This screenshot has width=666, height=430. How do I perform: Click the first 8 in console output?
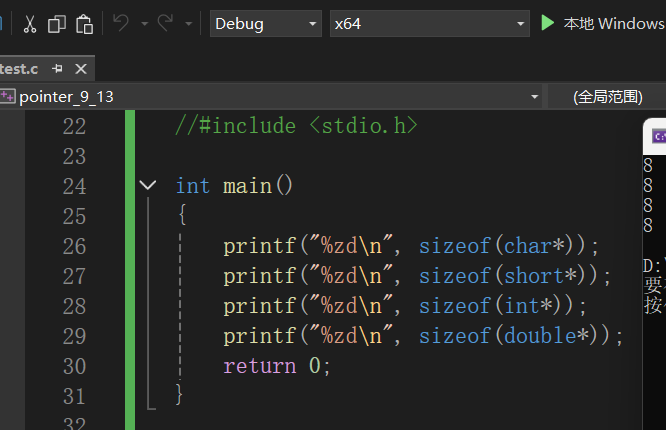[x=648, y=165]
